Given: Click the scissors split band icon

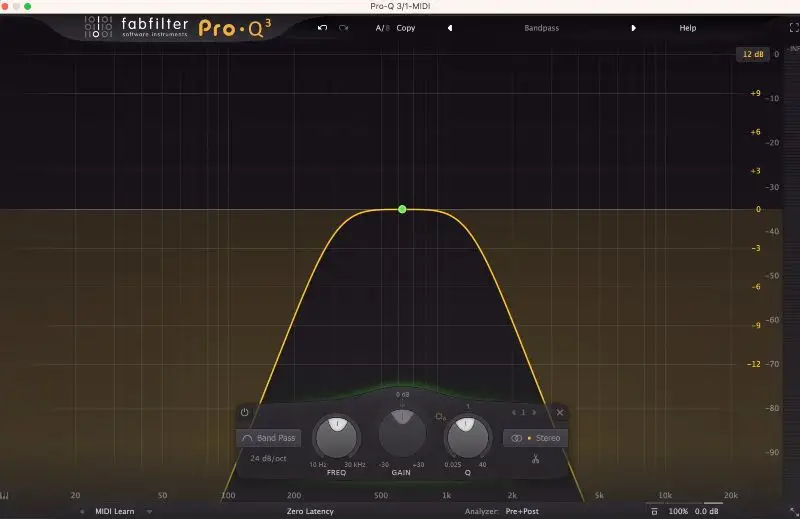Looking at the screenshot, I should pos(535,460).
